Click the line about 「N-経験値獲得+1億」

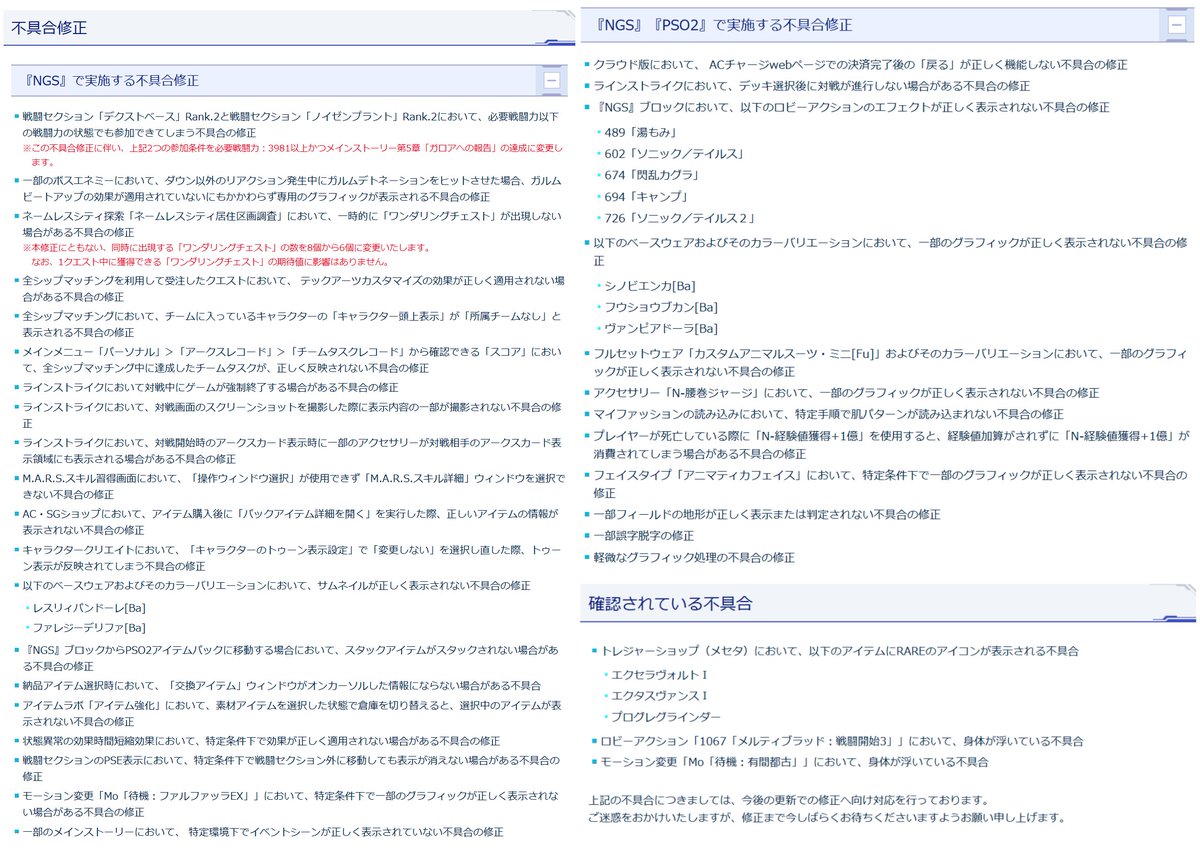click(892, 443)
